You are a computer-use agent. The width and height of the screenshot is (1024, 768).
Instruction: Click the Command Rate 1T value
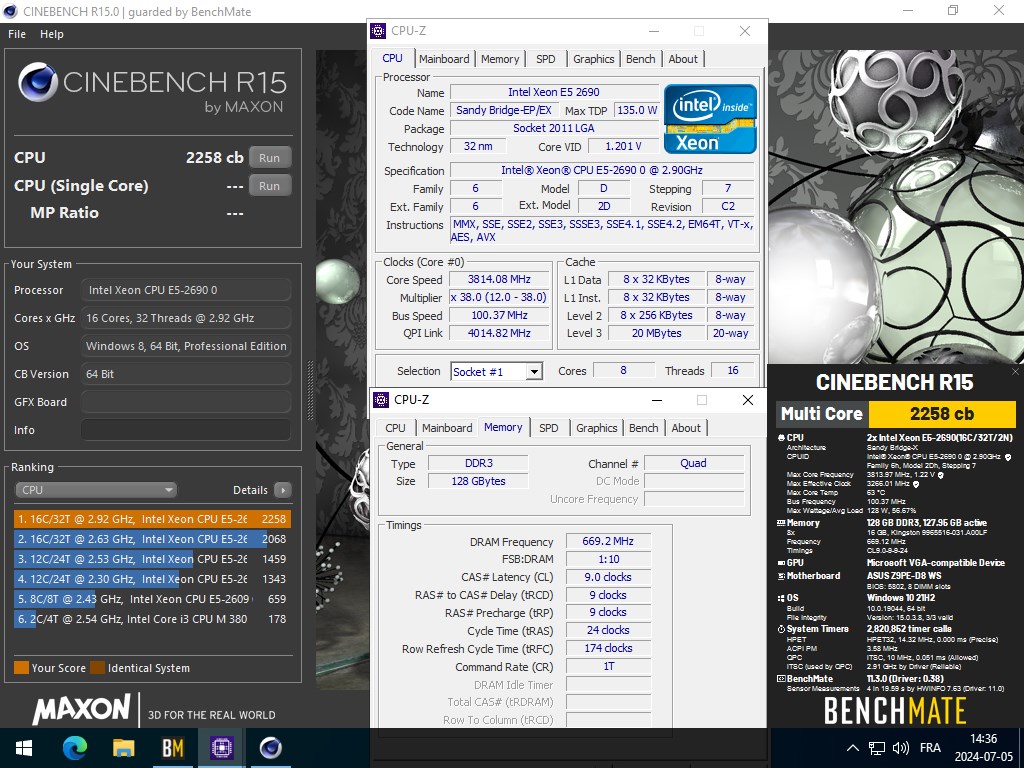point(608,666)
